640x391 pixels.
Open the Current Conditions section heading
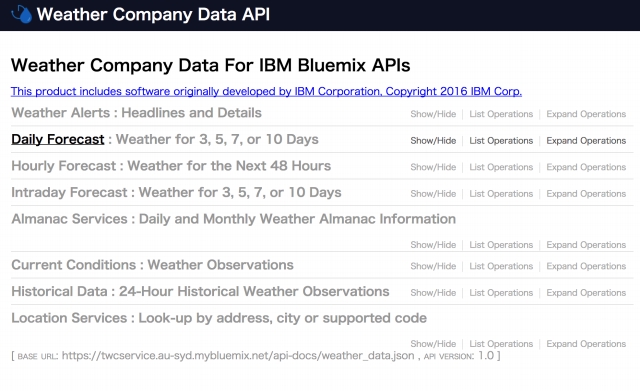pyautogui.click(x=73, y=265)
